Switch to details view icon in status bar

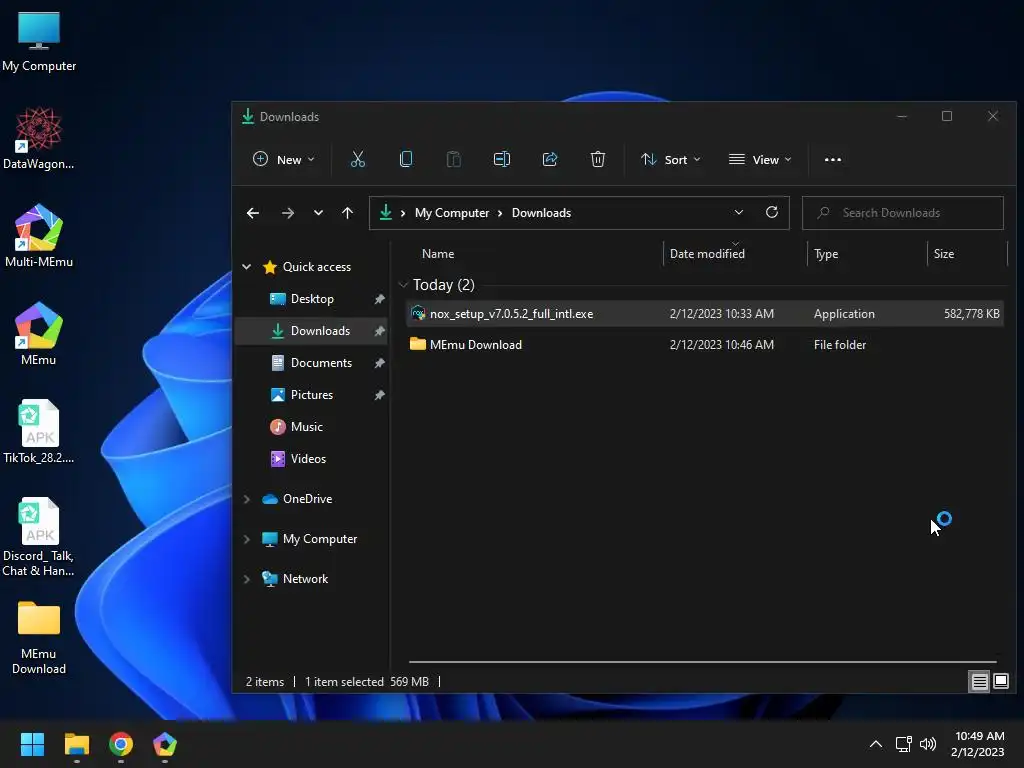point(979,682)
